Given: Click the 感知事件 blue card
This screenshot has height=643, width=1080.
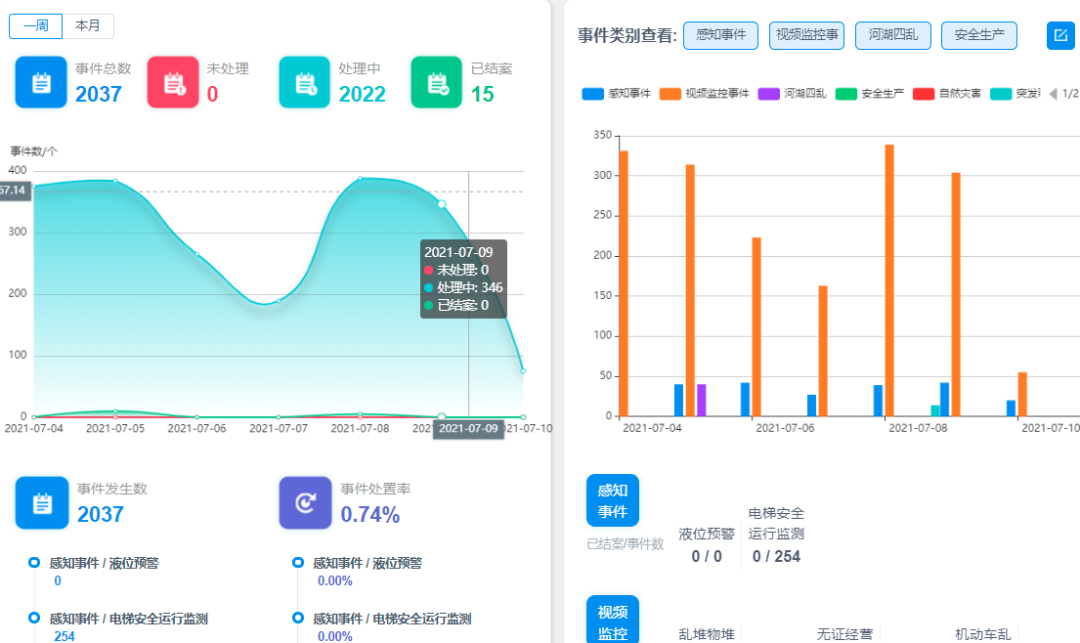Looking at the screenshot, I should click(x=612, y=500).
